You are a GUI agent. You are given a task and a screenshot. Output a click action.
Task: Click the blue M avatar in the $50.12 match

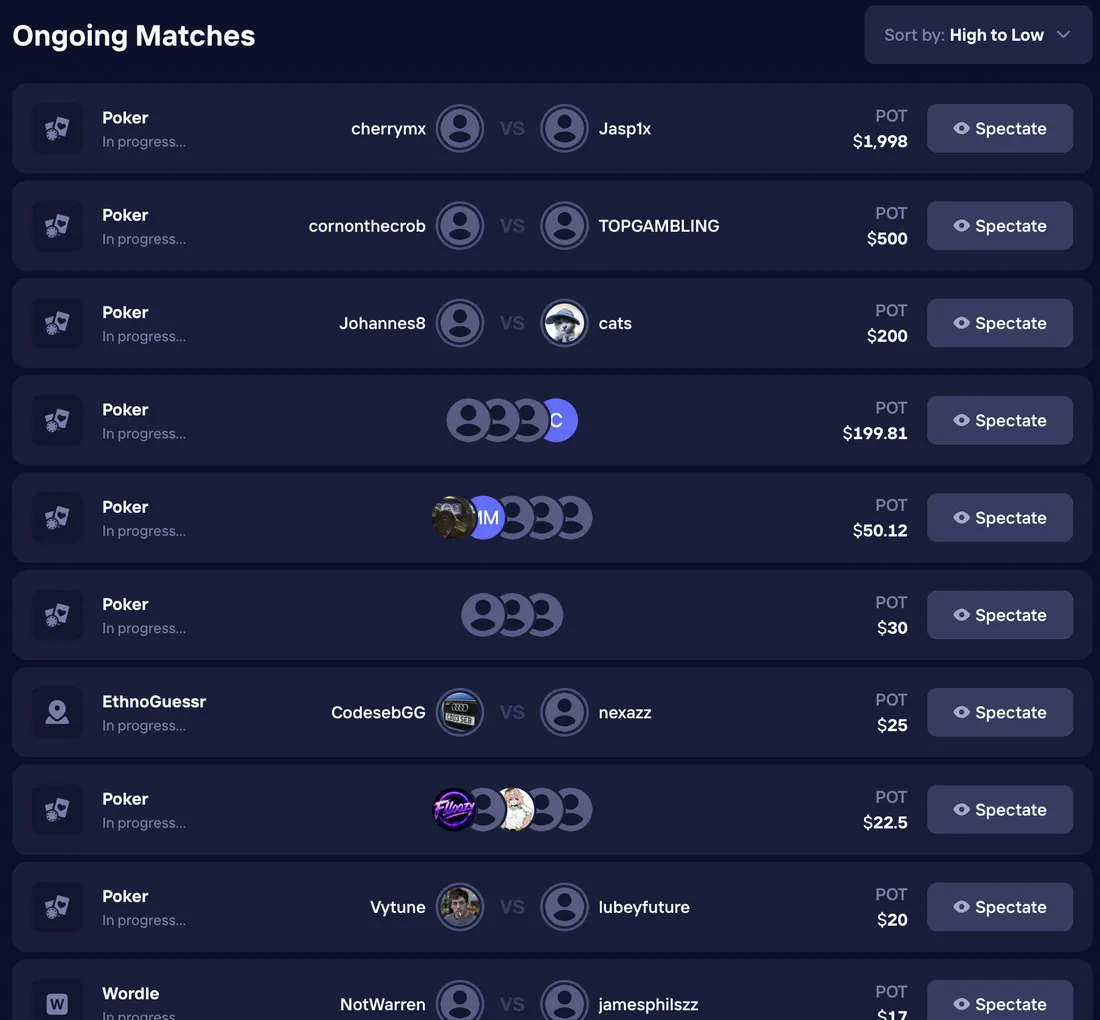pos(488,518)
